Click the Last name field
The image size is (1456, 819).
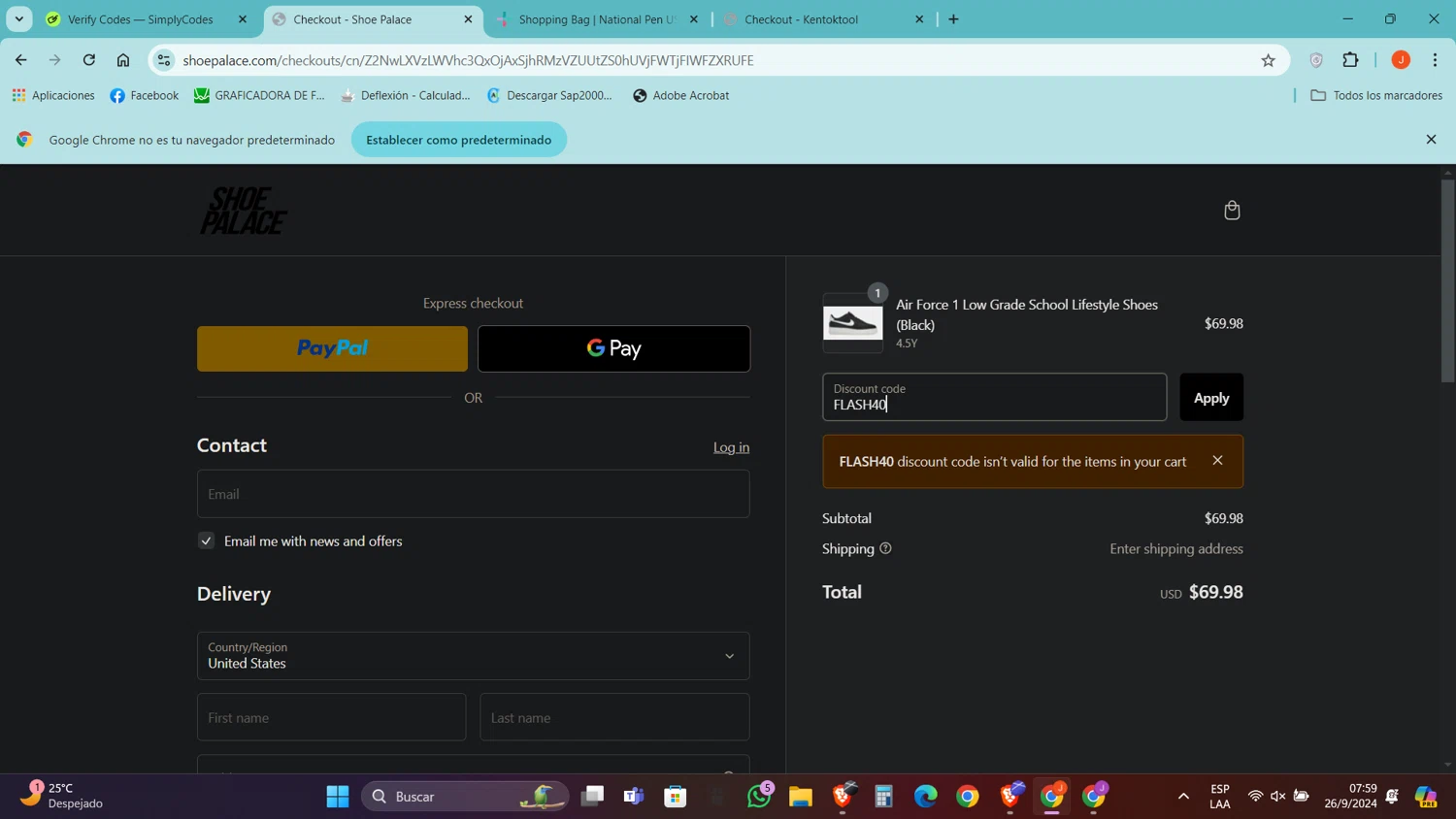click(x=614, y=718)
